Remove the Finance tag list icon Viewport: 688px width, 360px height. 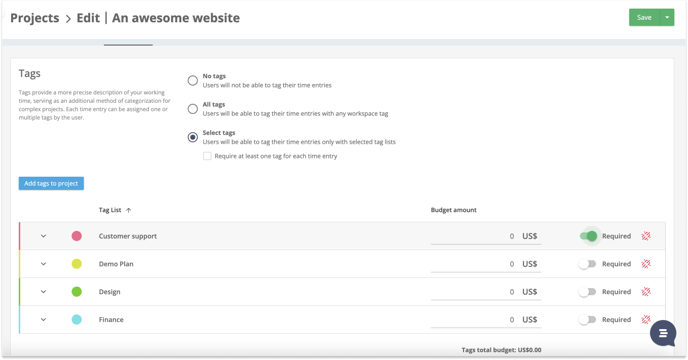pos(646,319)
